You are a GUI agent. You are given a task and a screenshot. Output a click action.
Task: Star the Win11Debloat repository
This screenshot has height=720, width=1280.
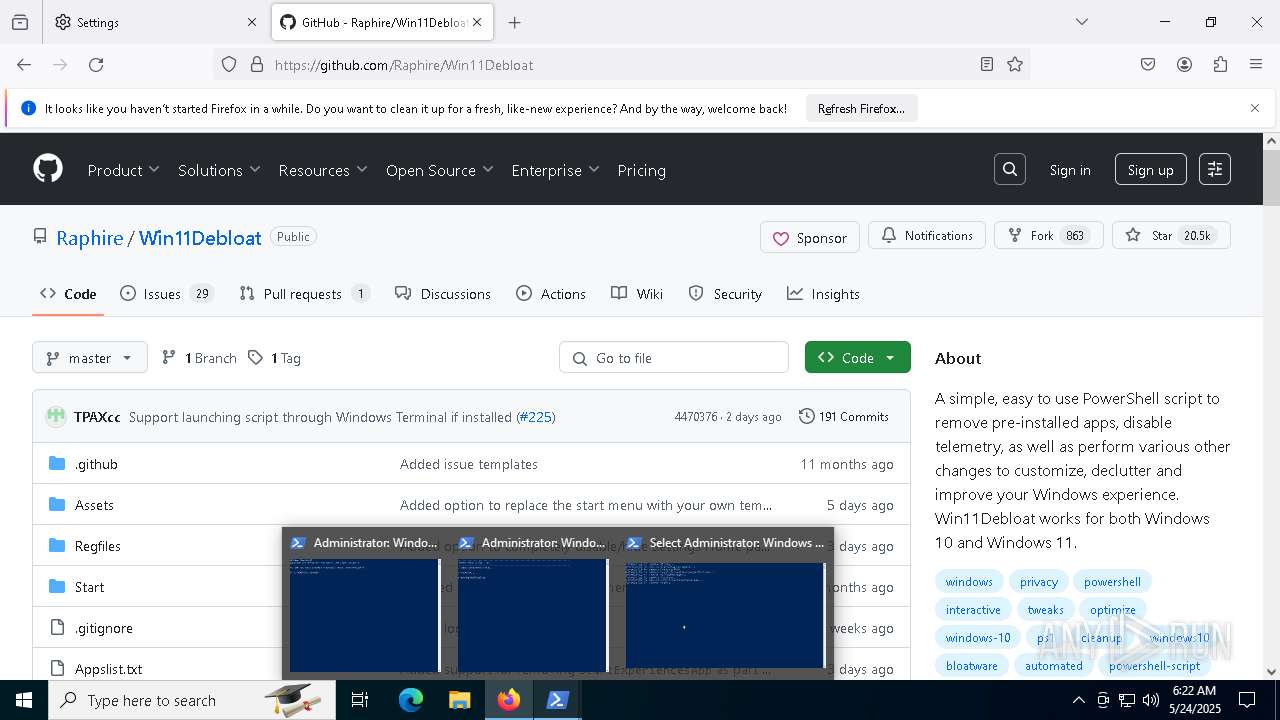1171,235
